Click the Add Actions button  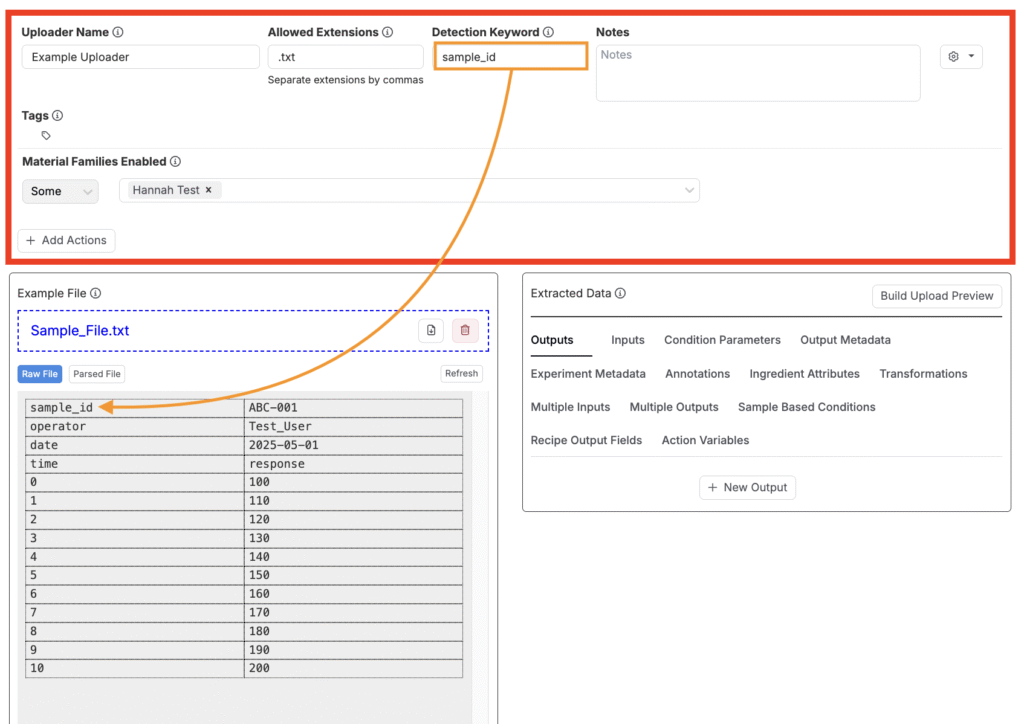66,241
